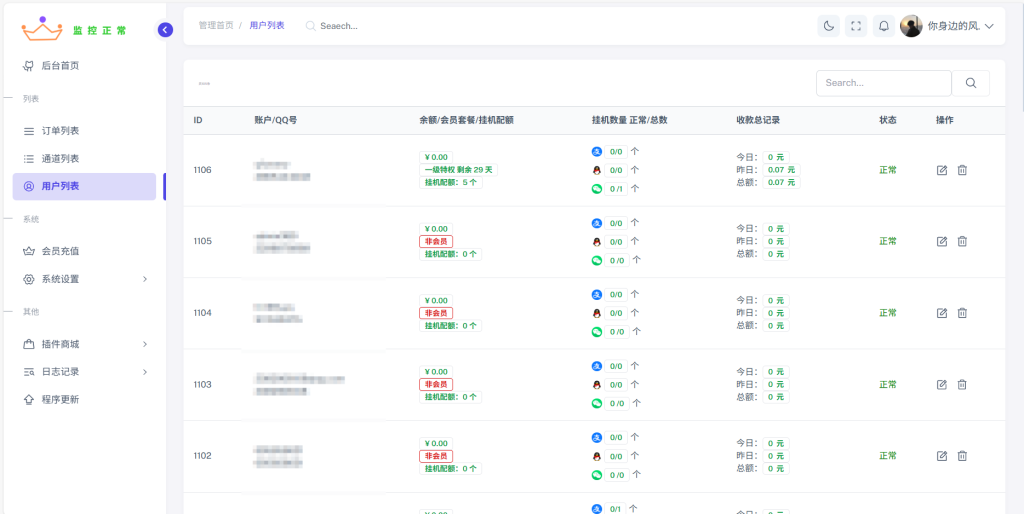1024x514 pixels.
Task: Click the 账户/QQ号 column header
Action: pyautogui.click(x=276, y=120)
